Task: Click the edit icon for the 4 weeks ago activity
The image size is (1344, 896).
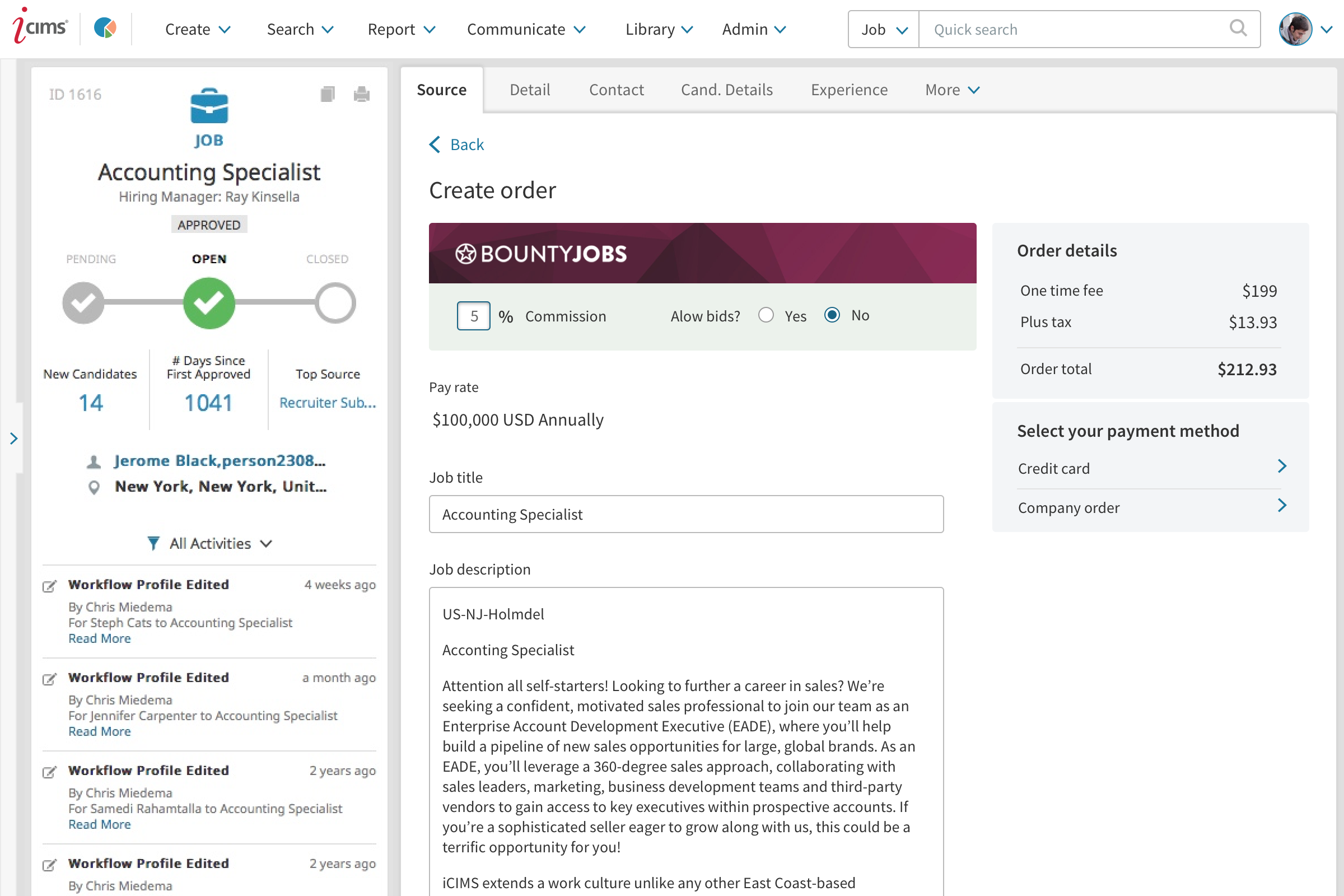Action: tap(50, 586)
